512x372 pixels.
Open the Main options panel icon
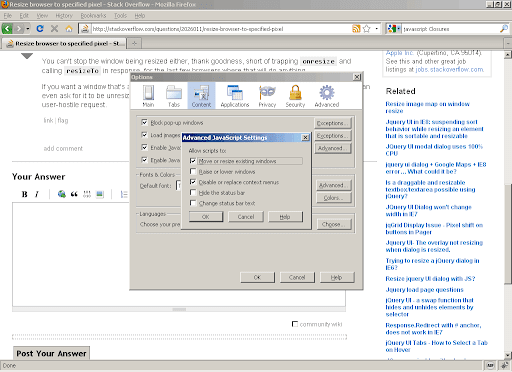tap(148, 96)
